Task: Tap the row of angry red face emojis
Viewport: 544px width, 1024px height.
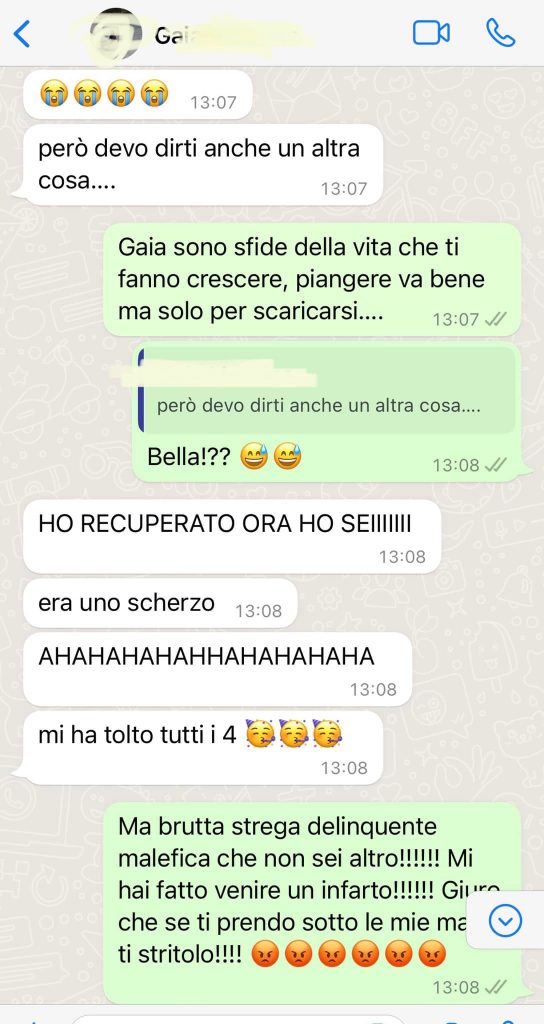Action: pyautogui.click(x=347, y=955)
